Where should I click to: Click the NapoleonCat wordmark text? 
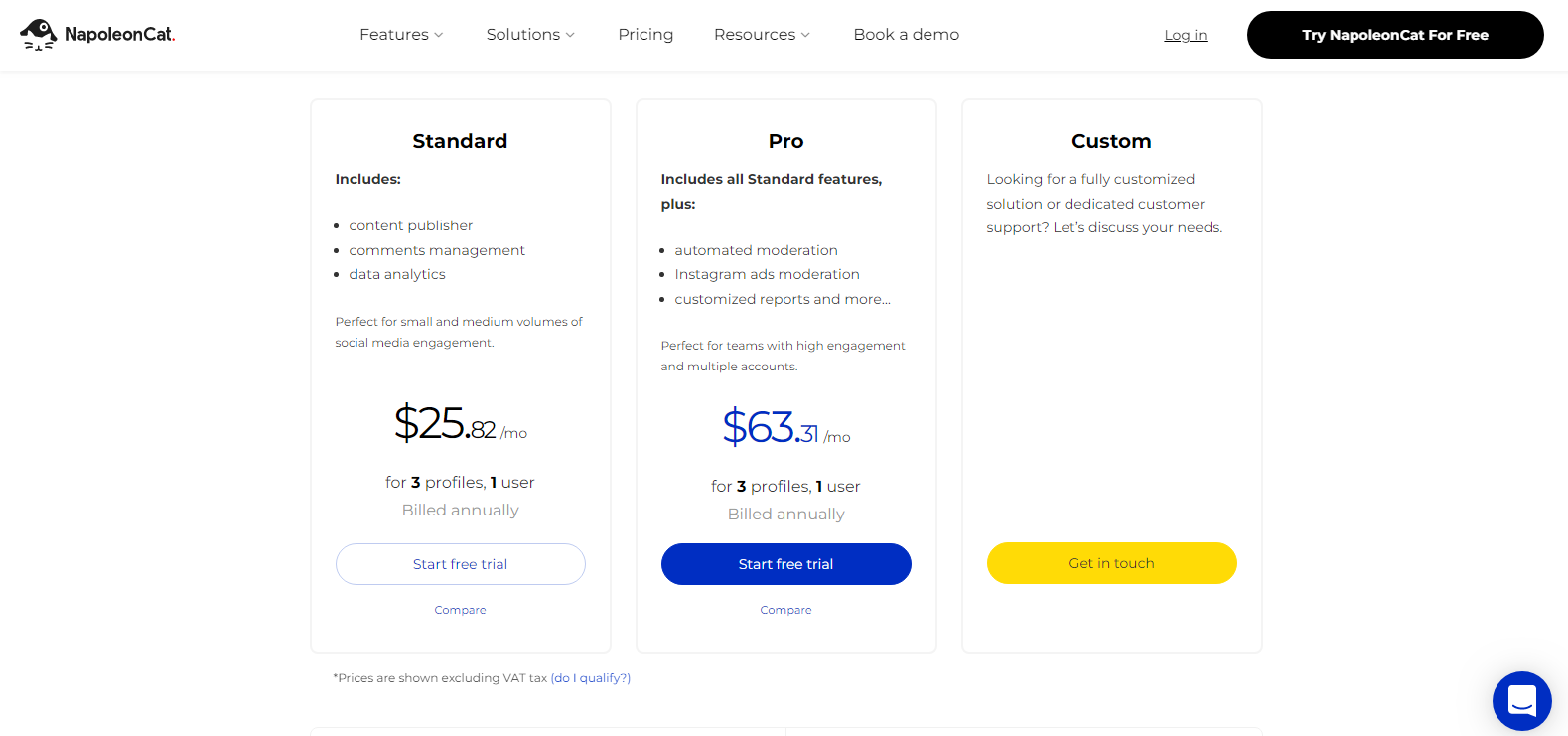[x=119, y=34]
